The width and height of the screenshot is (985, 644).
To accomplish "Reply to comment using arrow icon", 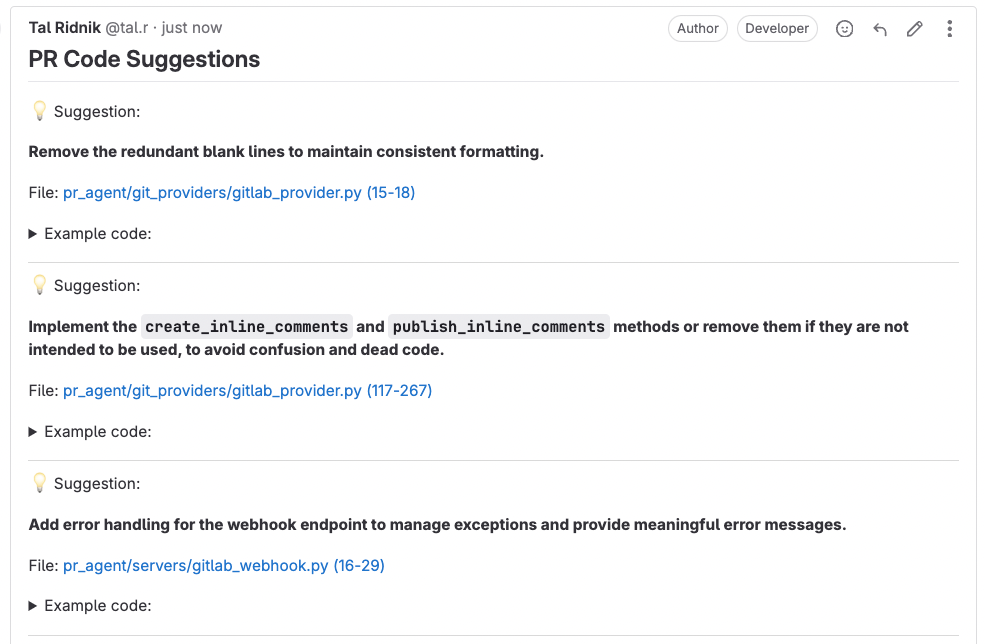I will pyautogui.click(x=879, y=29).
